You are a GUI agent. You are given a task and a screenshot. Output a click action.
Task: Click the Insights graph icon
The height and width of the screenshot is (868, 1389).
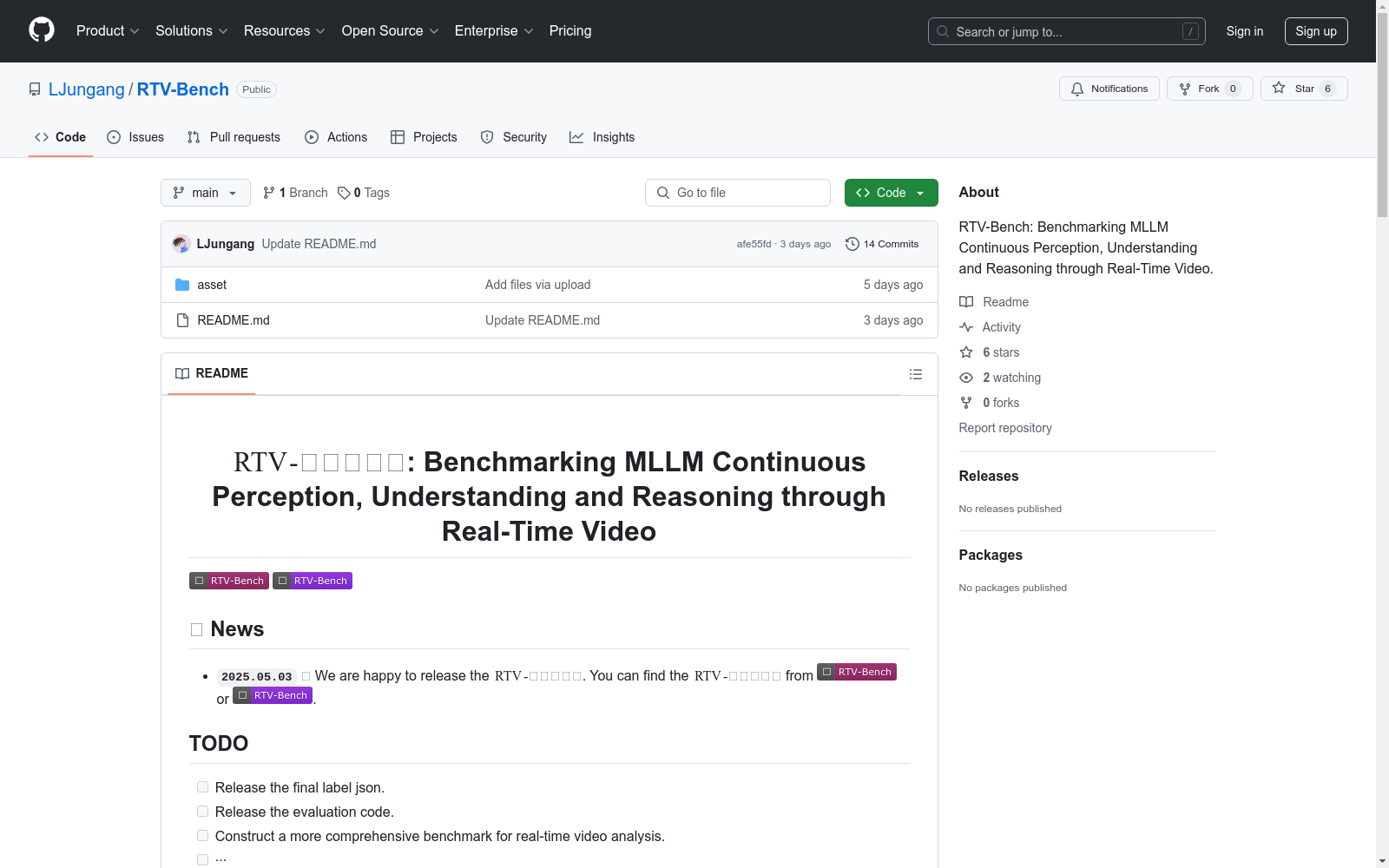pyautogui.click(x=576, y=137)
